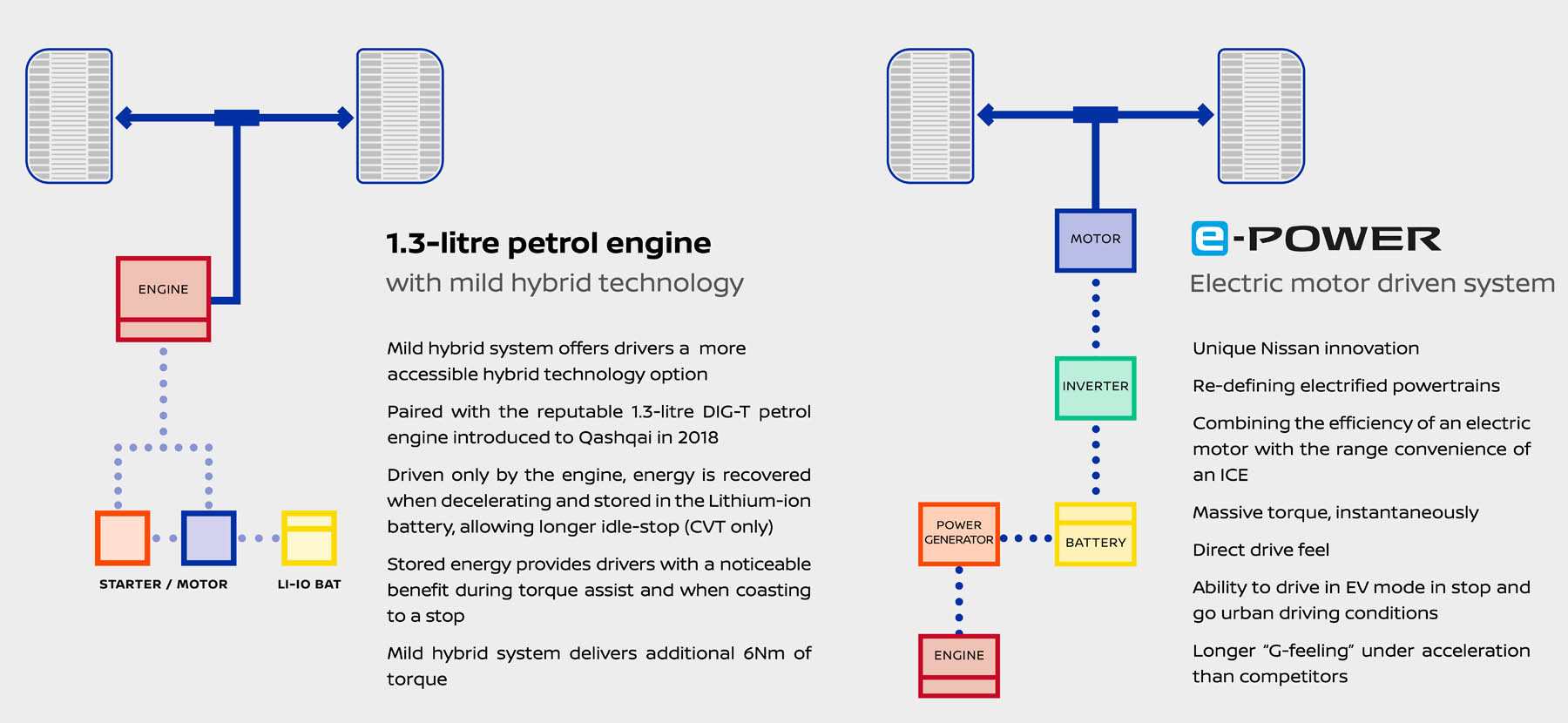The width and height of the screenshot is (1568, 723).
Task: Click the red ENGINE box below POWER GENERATOR
Action: (x=959, y=666)
